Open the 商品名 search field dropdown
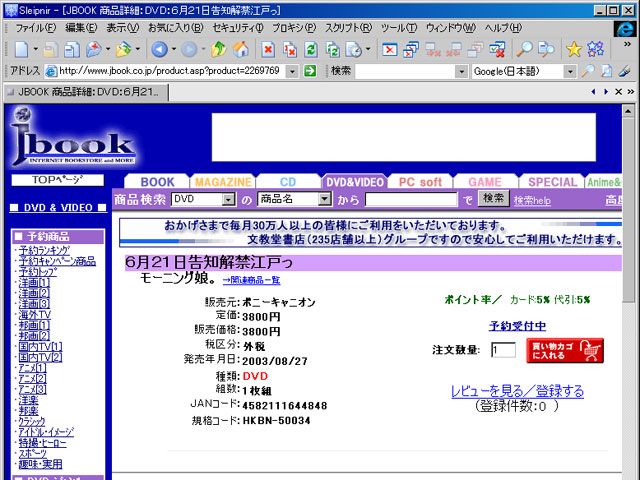 324,199
